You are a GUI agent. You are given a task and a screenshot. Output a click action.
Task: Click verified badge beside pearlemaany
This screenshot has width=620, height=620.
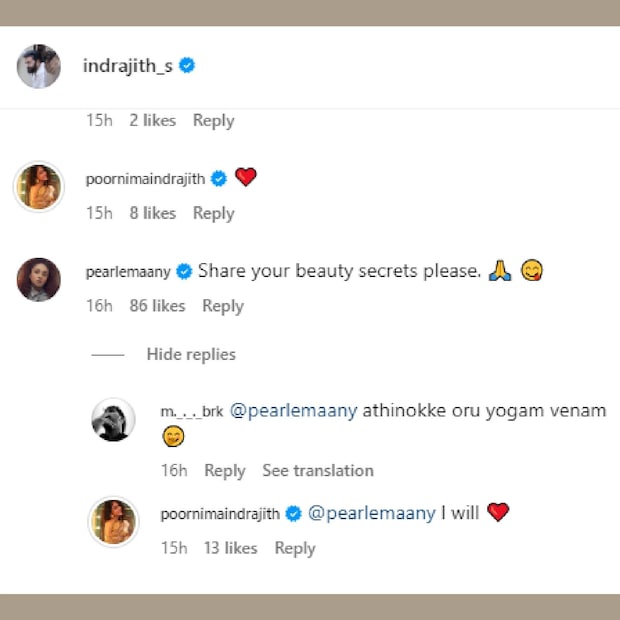coord(184,271)
